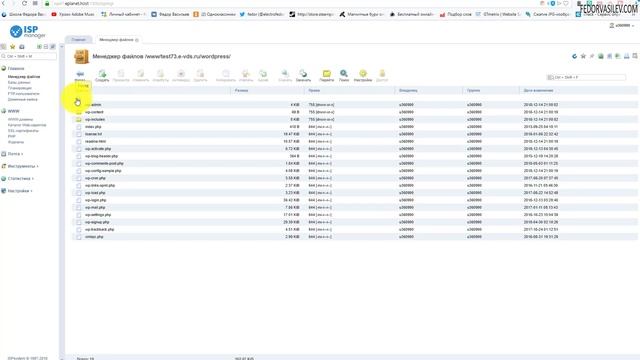This screenshot has width=640, height=360.
Task: Click the sidebar menu search field
Action: click(29, 56)
